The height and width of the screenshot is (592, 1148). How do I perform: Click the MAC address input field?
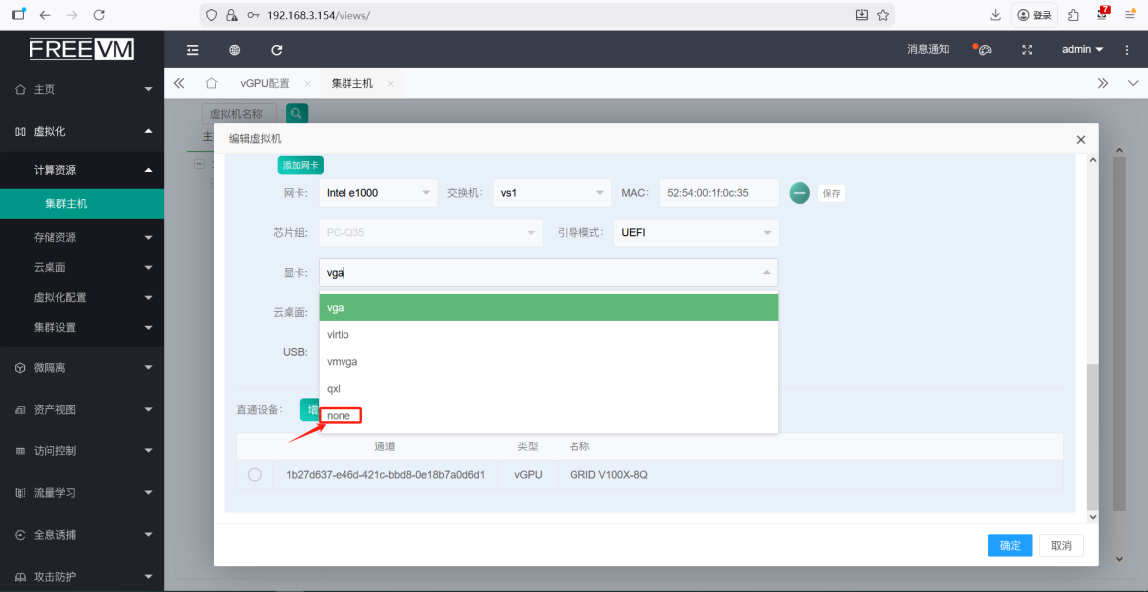click(x=718, y=193)
